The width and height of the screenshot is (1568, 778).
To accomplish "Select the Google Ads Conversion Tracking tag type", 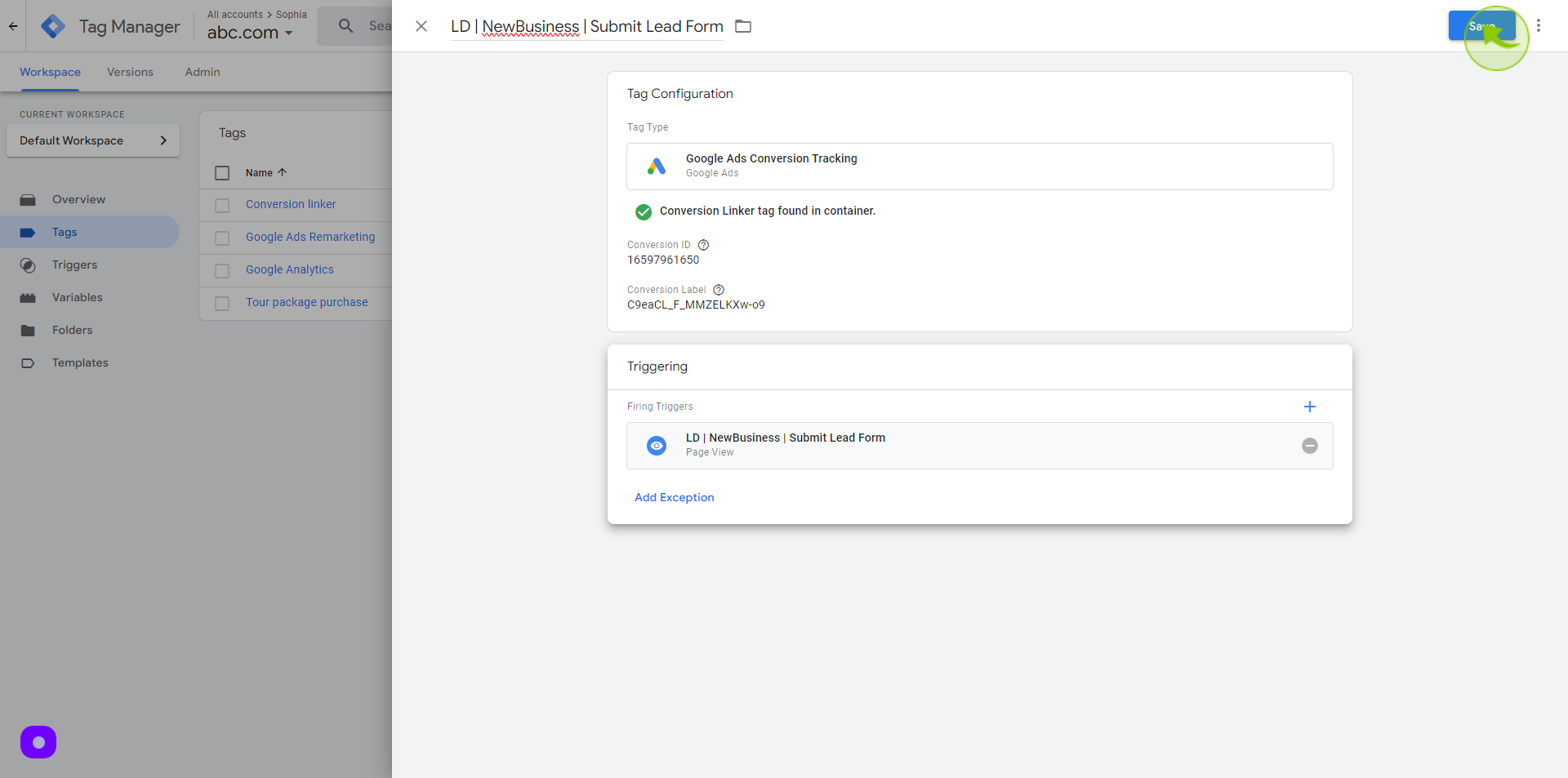I will (980, 167).
